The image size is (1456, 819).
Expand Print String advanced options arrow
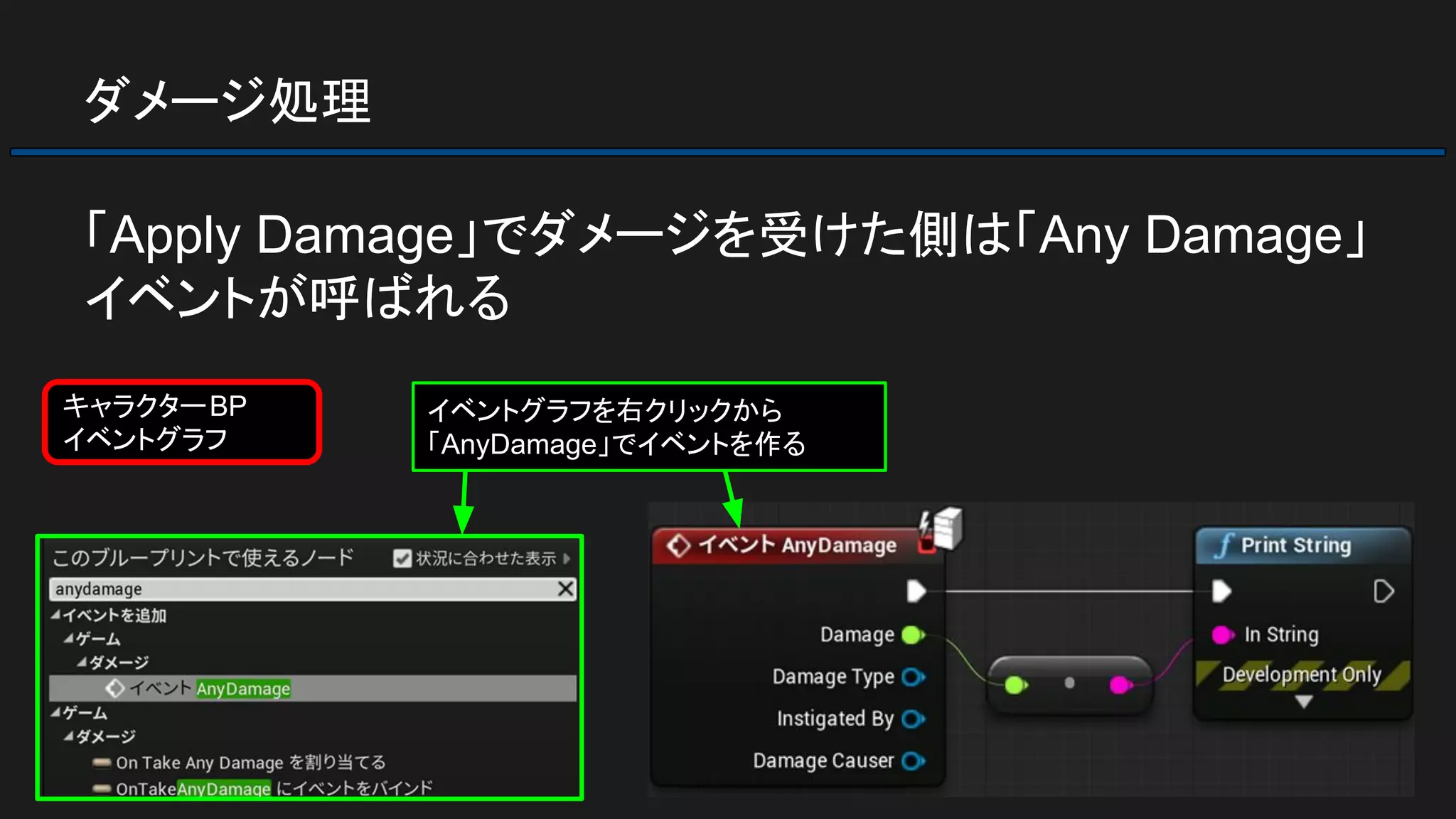pos(1303,702)
